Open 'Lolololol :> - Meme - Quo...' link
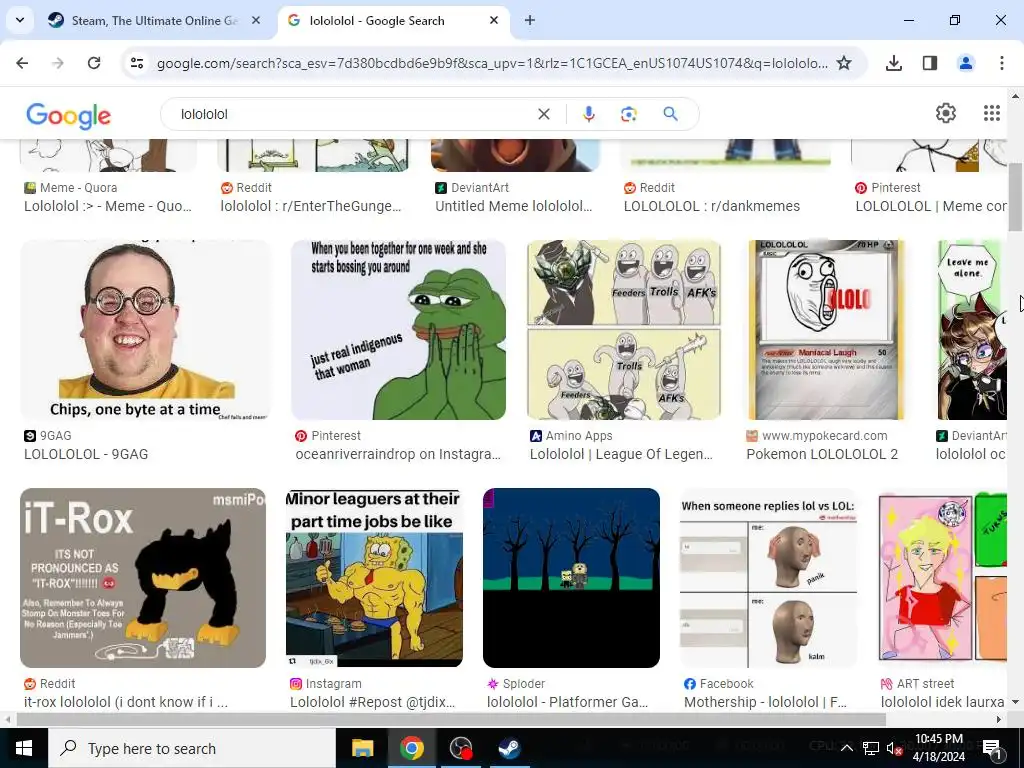Screen dimensions: 1024x768 [x=108, y=206]
